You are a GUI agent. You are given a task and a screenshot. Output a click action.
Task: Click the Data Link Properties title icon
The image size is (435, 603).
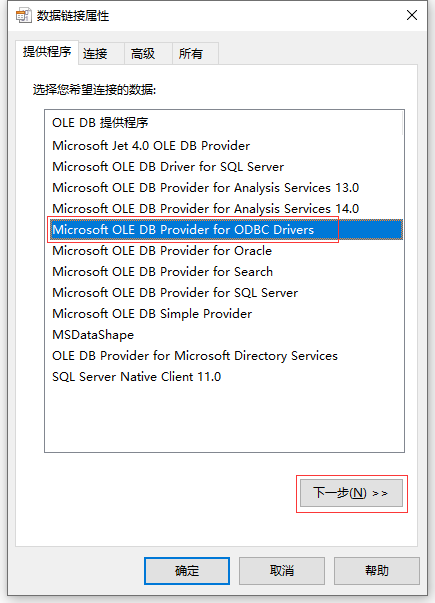(x=23, y=16)
